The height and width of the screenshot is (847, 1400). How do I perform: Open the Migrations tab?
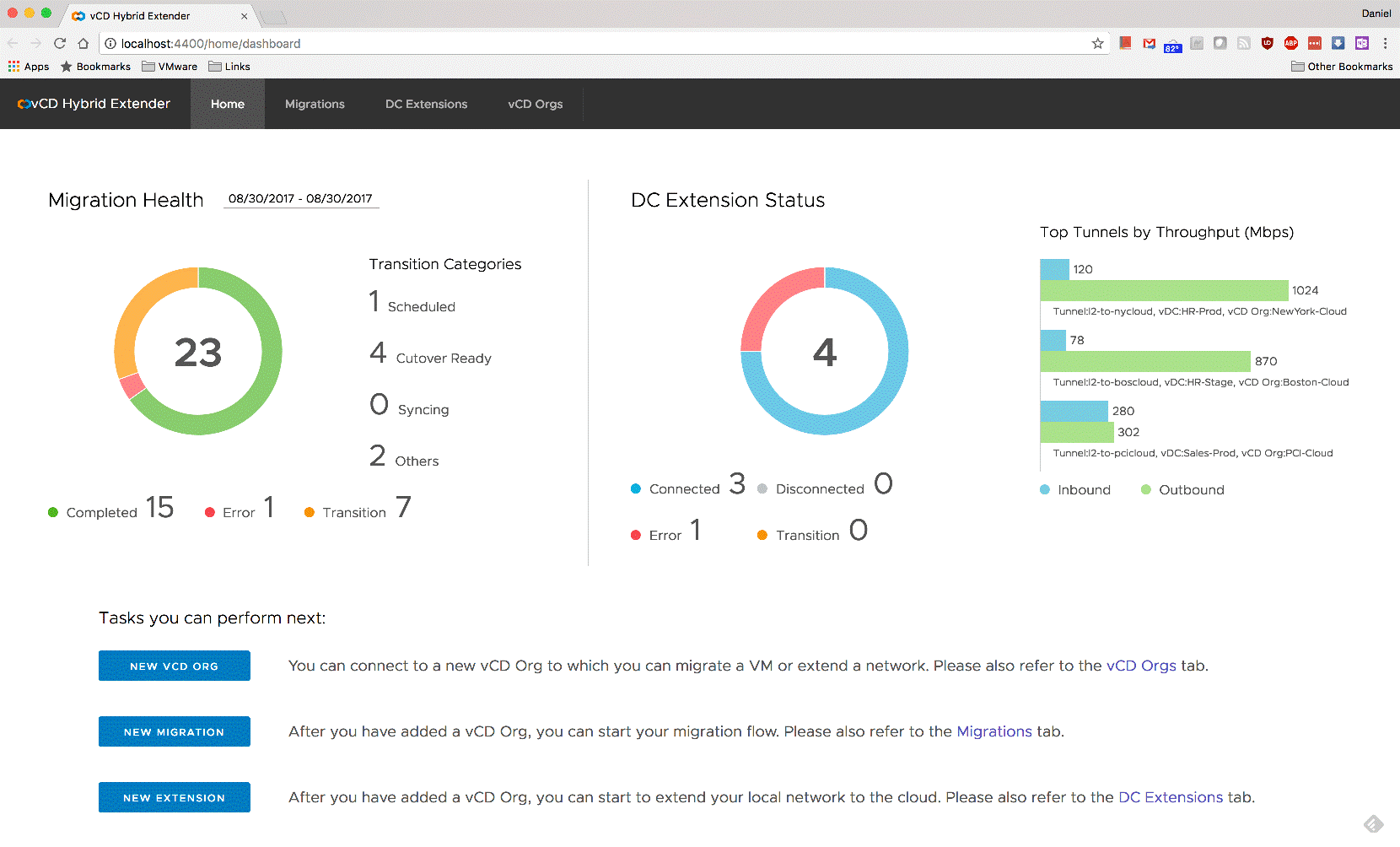pyautogui.click(x=315, y=104)
